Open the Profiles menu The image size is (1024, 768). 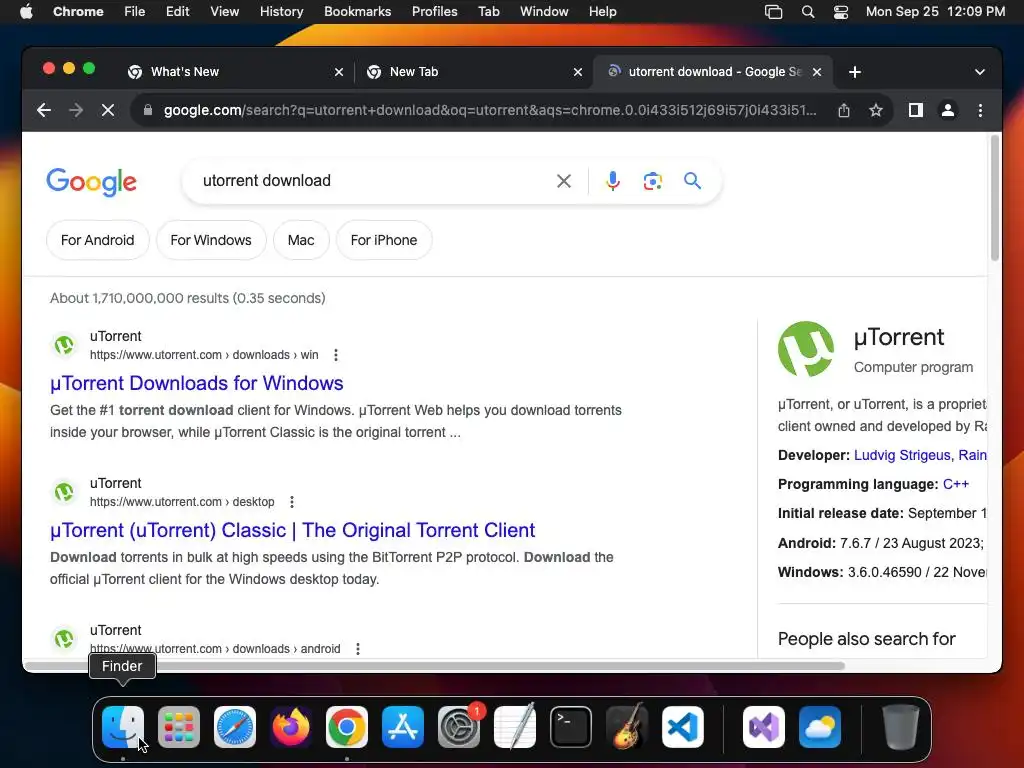pyautogui.click(x=434, y=12)
